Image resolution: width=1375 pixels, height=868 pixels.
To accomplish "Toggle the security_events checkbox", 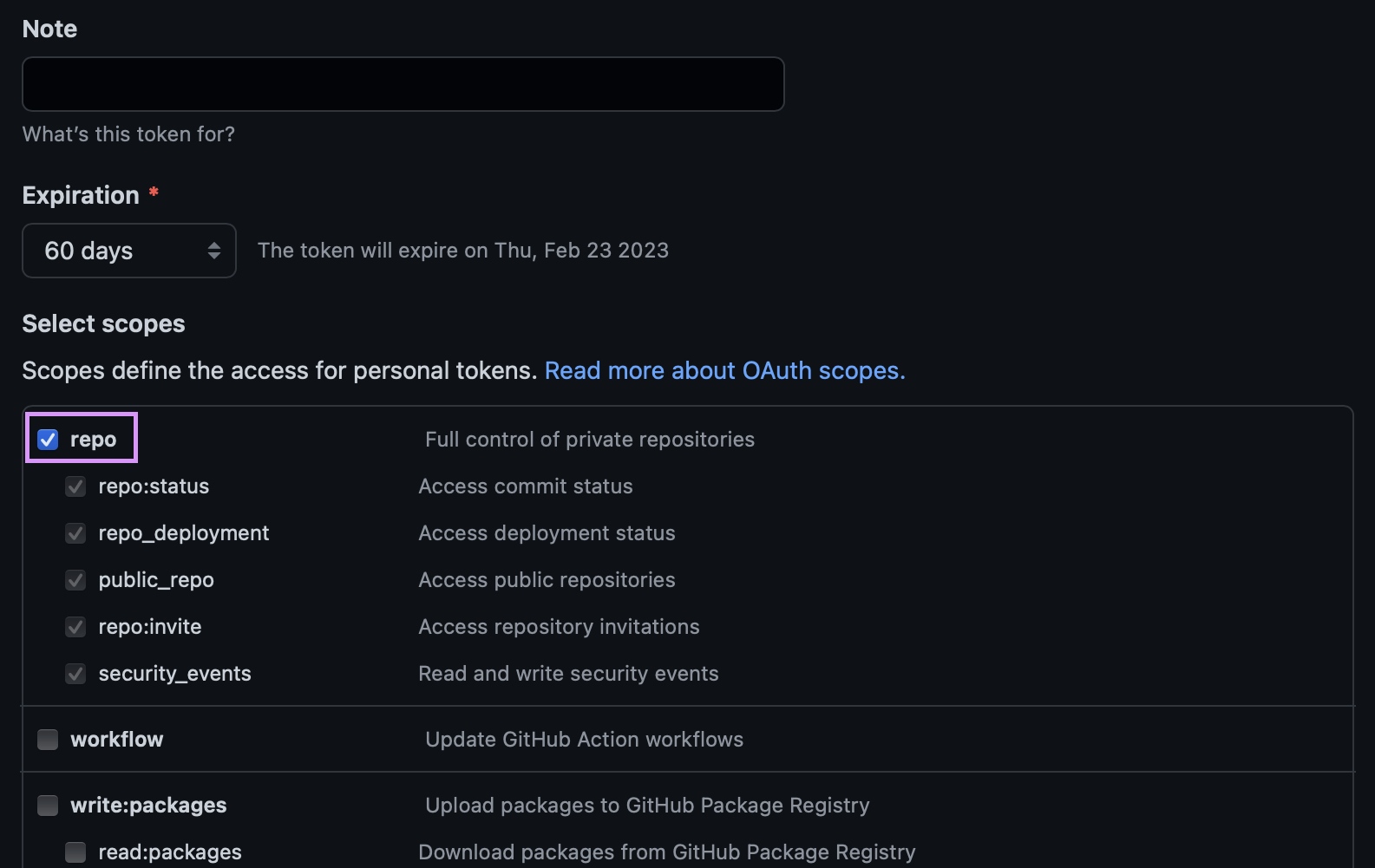I will (x=75, y=673).
